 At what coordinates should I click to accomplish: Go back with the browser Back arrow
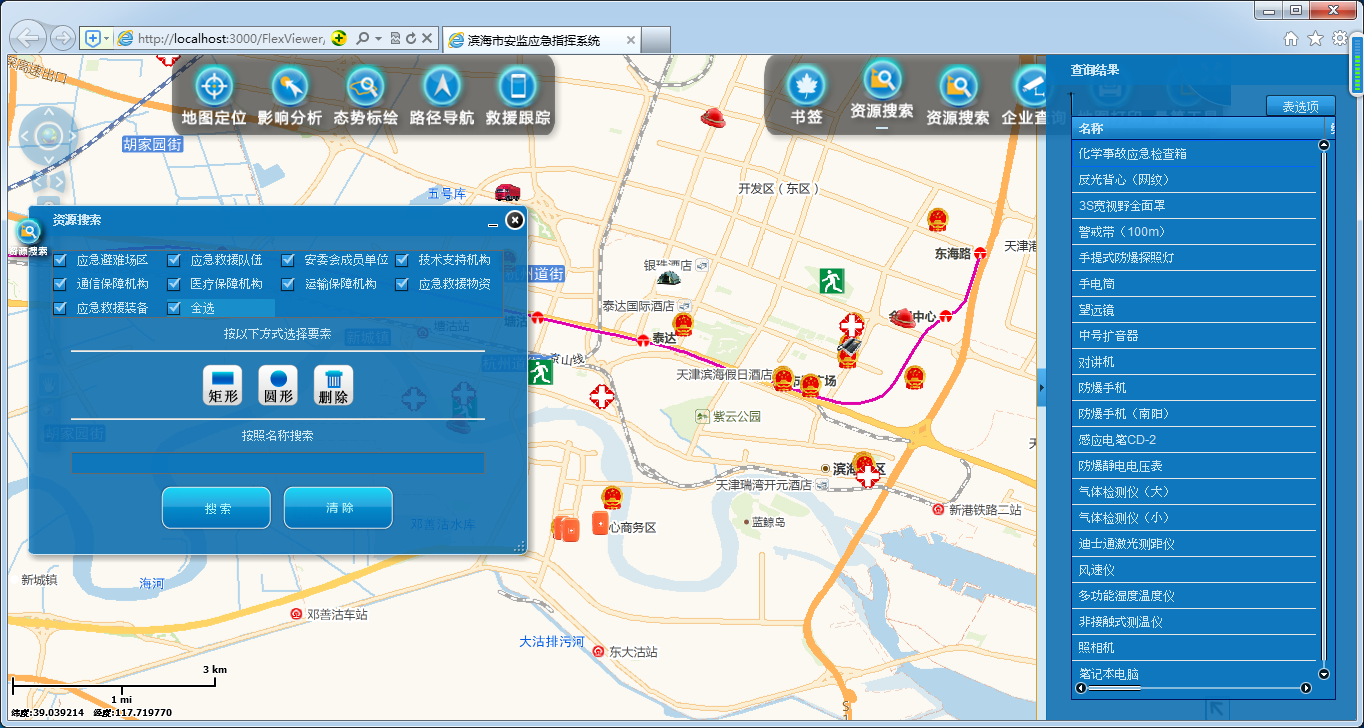tap(27, 38)
